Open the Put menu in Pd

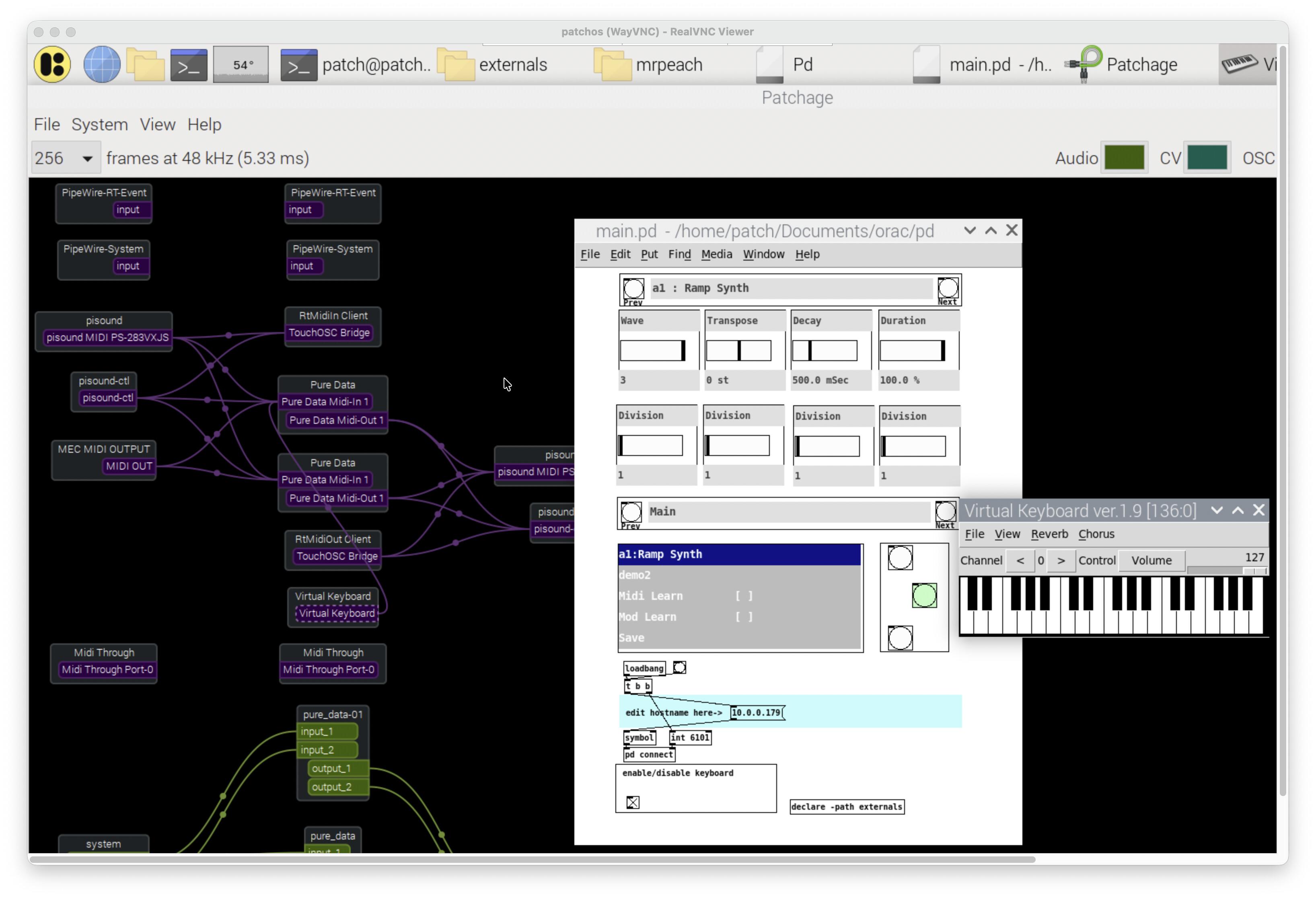[649, 254]
